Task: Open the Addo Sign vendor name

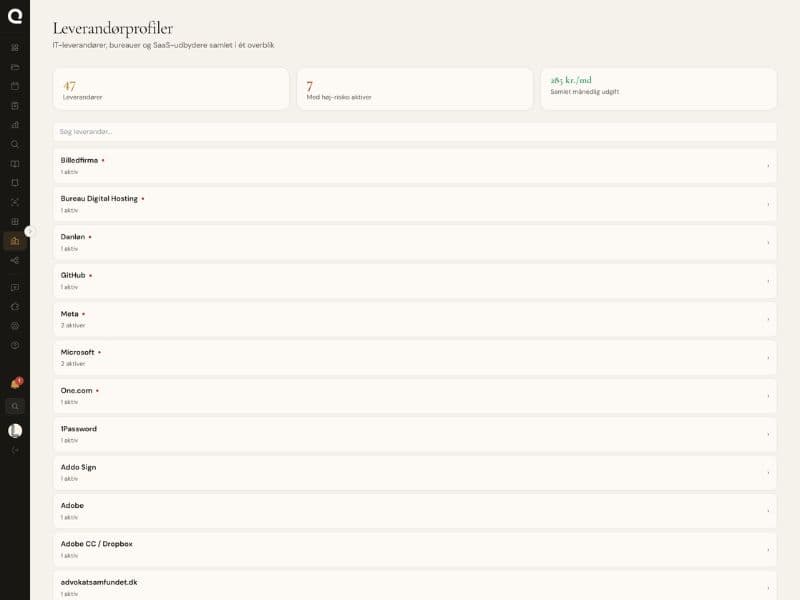Action: point(78,467)
